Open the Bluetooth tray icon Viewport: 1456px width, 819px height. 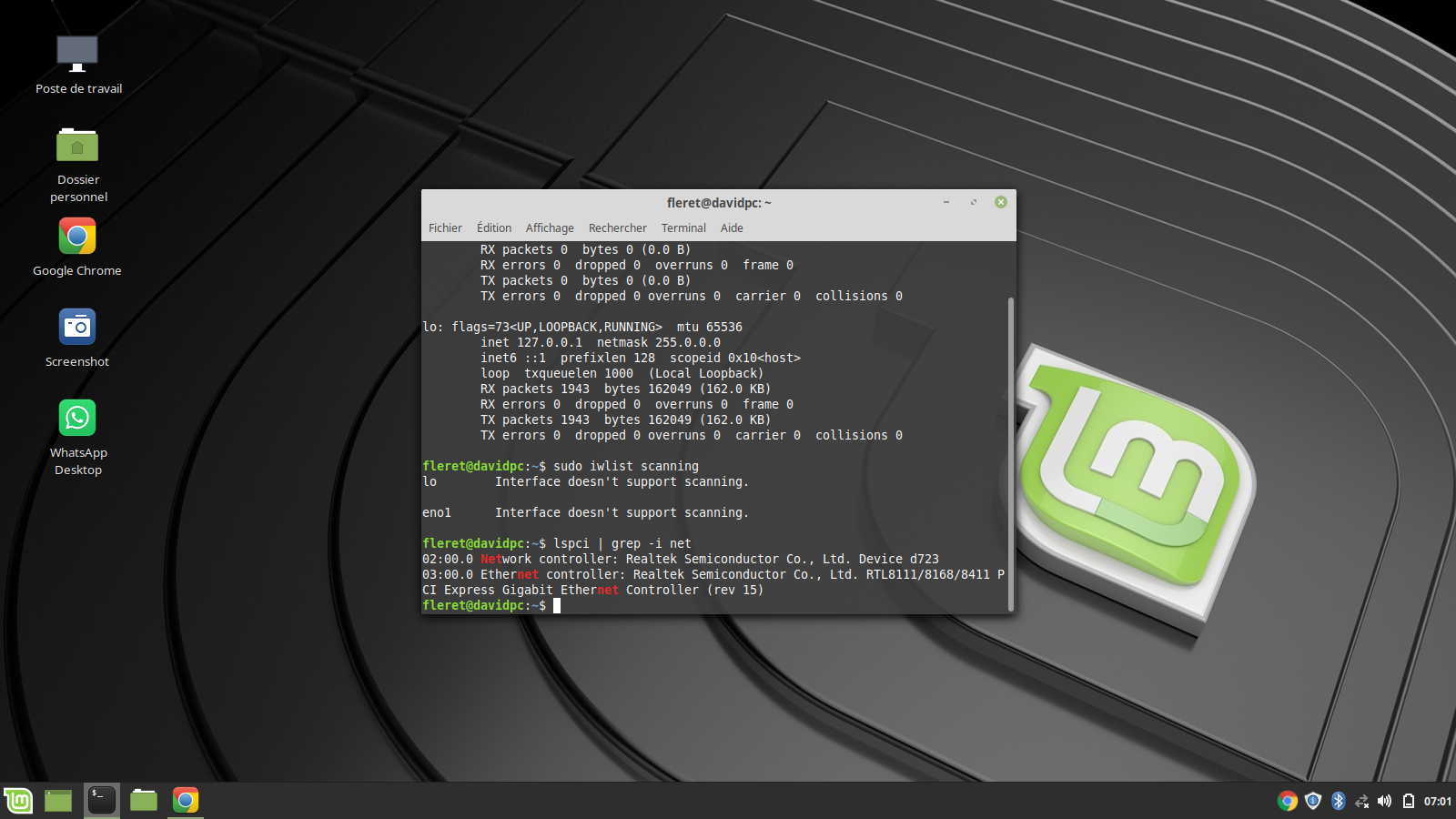point(1338,801)
